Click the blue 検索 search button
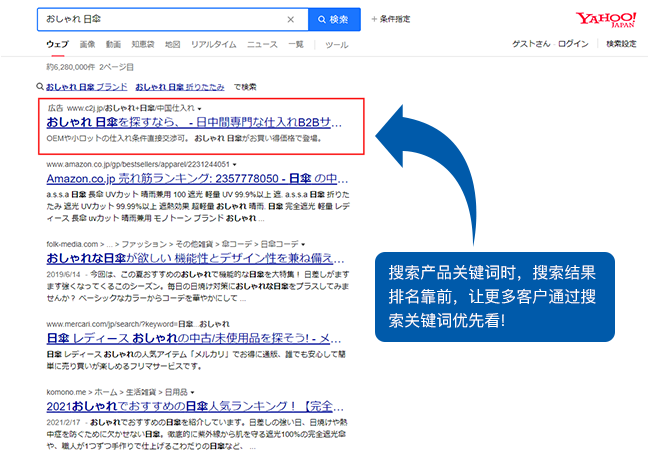Image resolution: width=649 pixels, height=458 pixels. click(334, 19)
